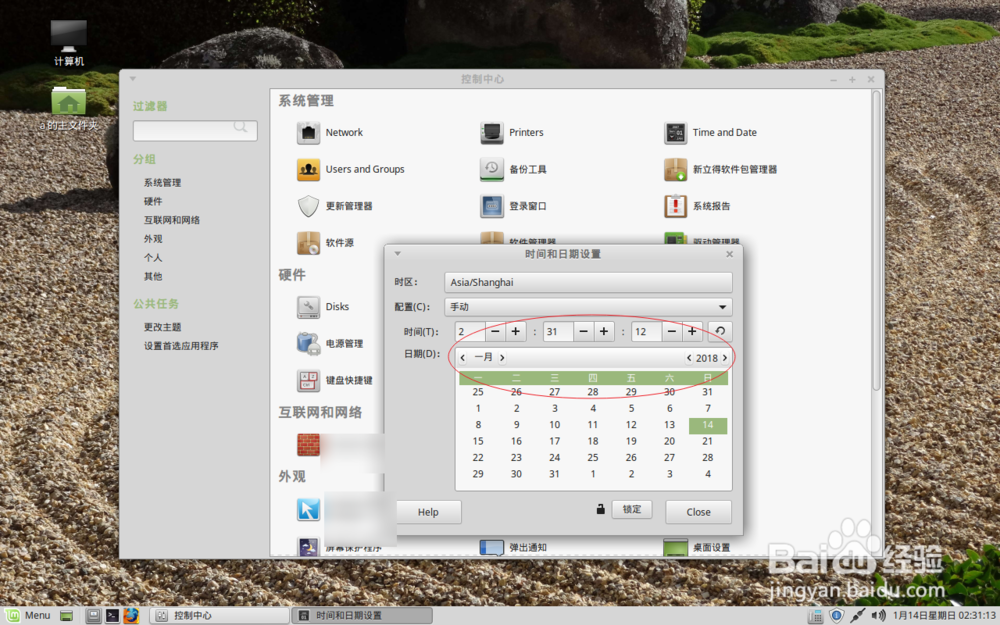The height and width of the screenshot is (625, 1000).
Task: Increase hours with the plus stepper
Action: (x=515, y=331)
